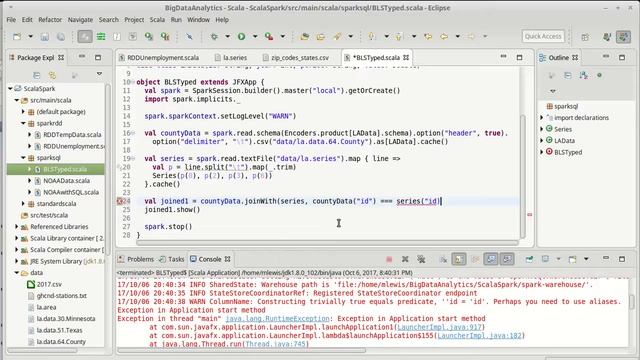
Task: Switch to zip_codes_states.csv tab
Action: point(300,58)
